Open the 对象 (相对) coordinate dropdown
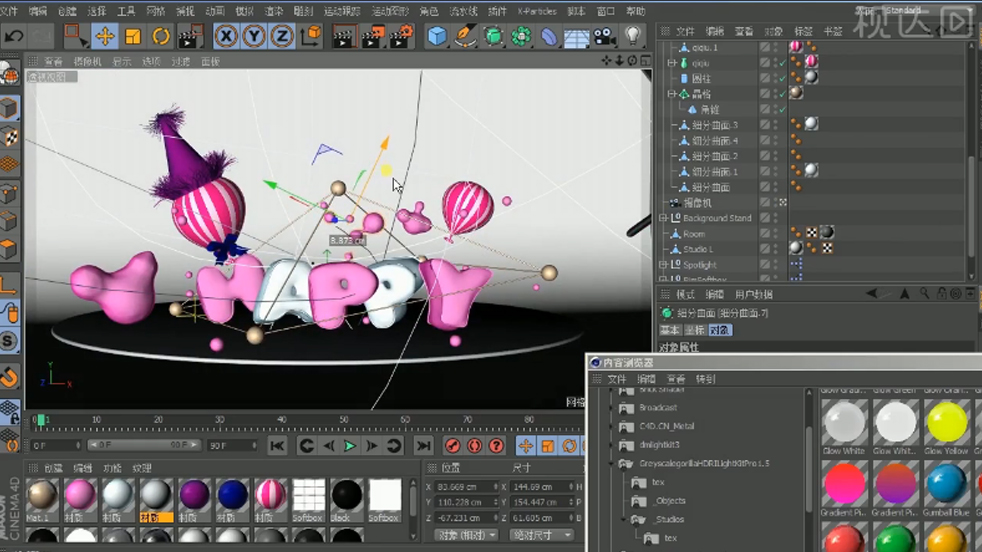 coord(465,535)
